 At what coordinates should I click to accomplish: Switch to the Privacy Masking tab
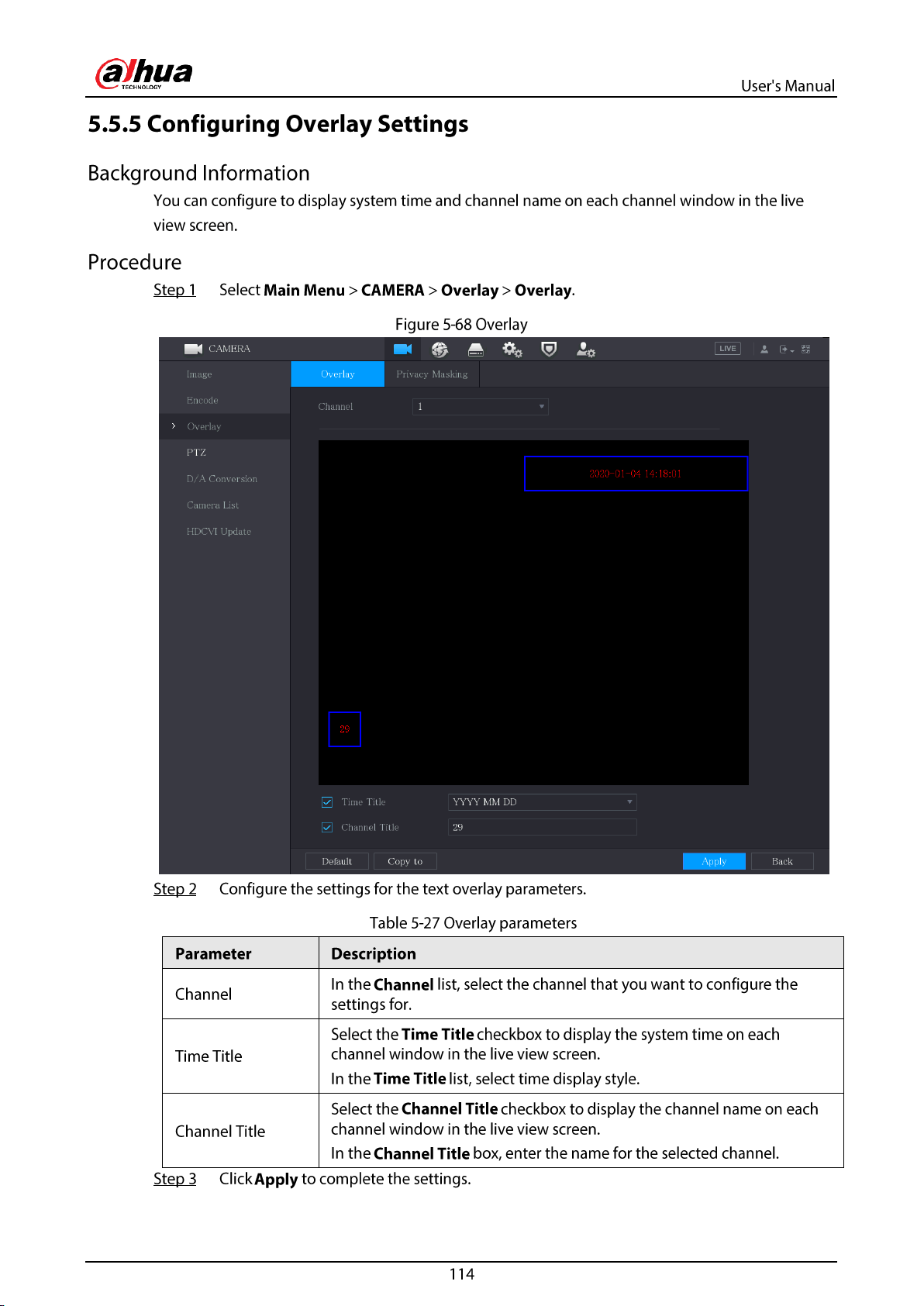(432, 374)
